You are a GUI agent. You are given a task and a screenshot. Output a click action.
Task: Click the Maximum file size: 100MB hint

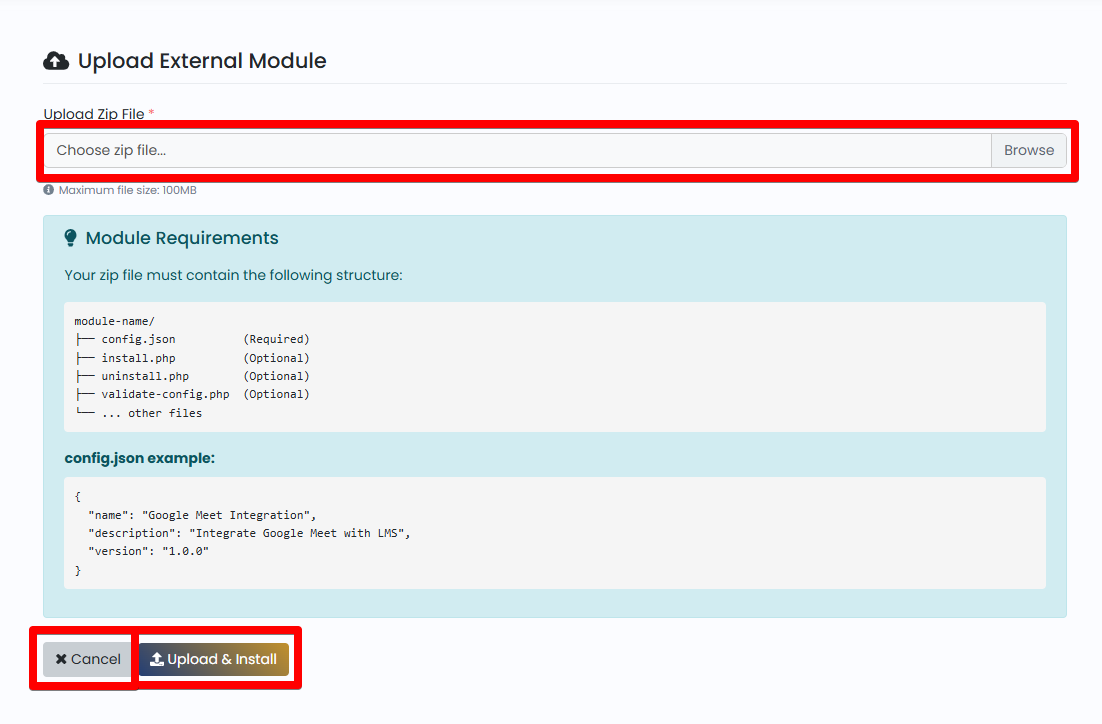tap(127, 190)
